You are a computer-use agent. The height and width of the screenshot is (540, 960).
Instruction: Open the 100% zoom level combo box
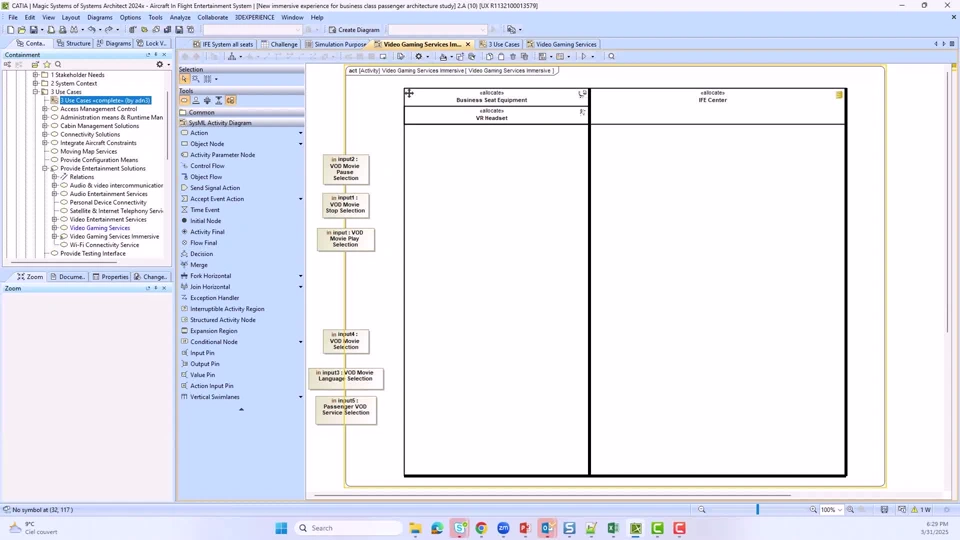pos(831,509)
